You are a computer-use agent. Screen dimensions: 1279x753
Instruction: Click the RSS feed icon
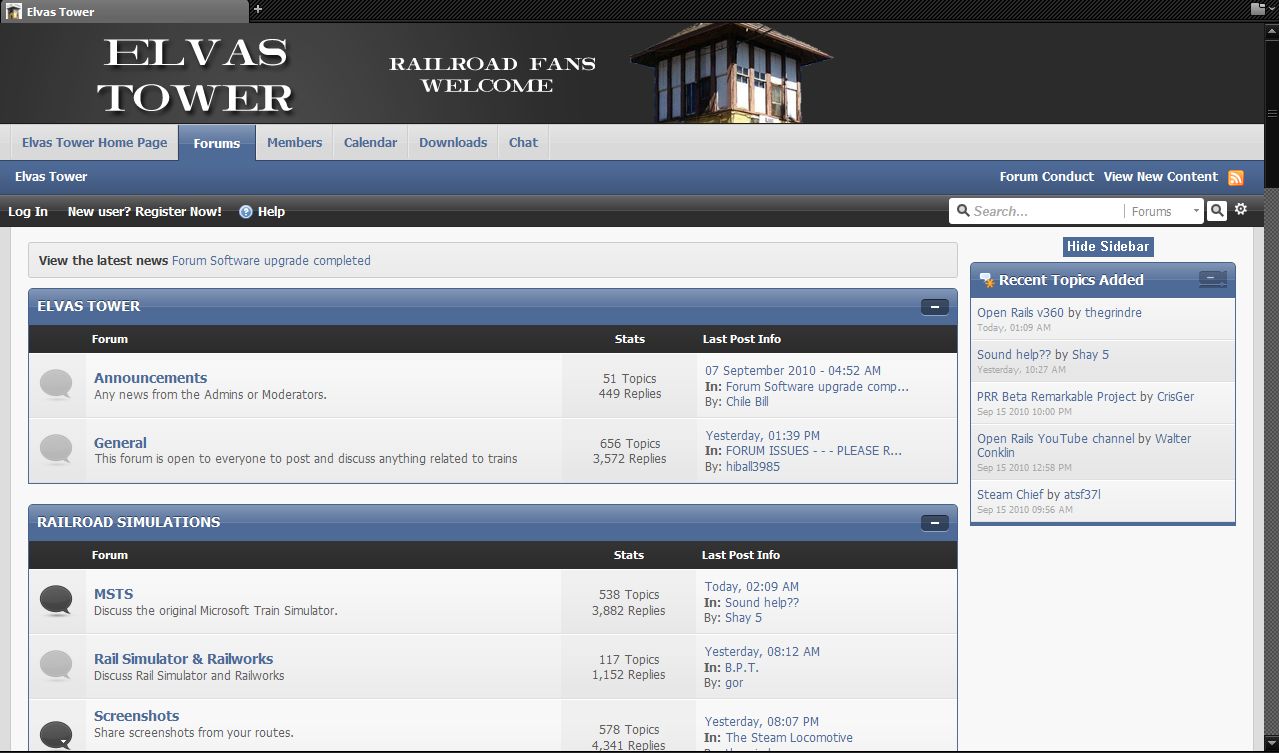click(1236, 178)
